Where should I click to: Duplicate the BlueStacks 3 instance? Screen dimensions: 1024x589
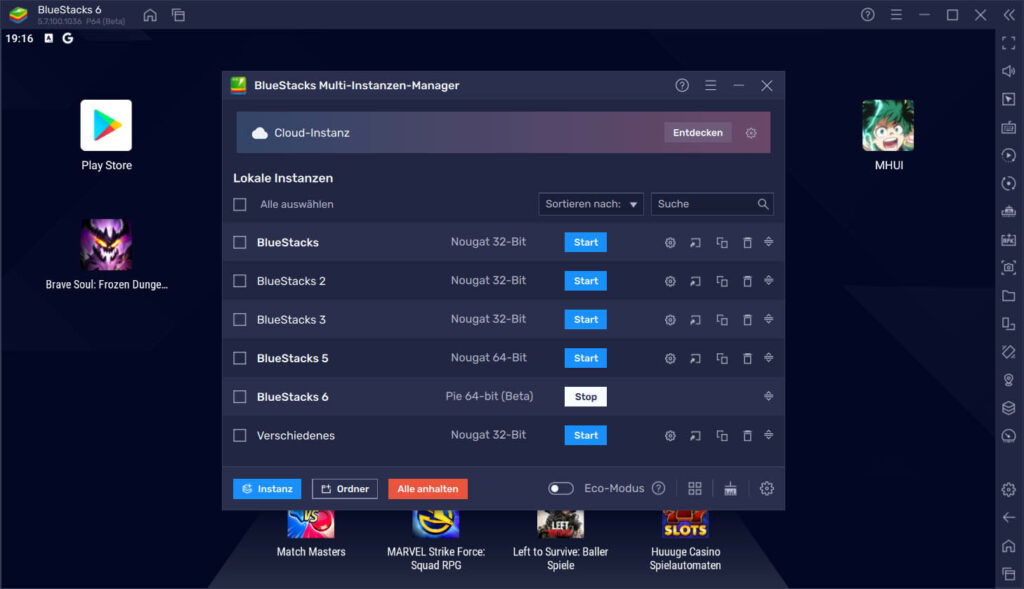721,319
